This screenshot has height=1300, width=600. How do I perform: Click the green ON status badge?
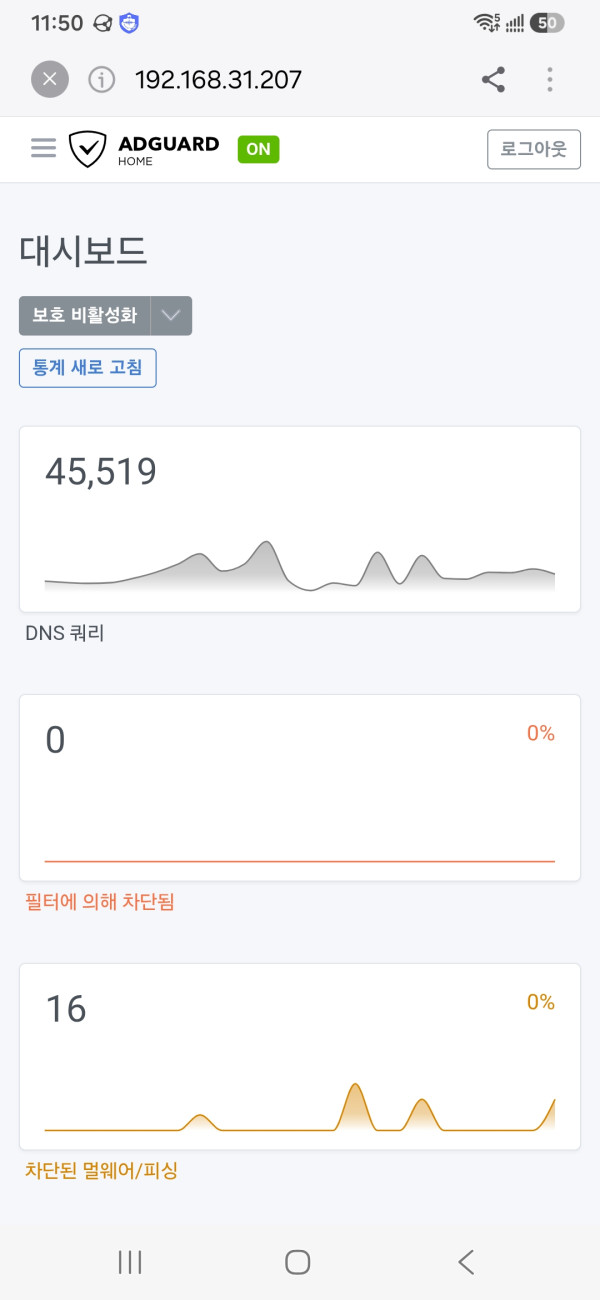coord(258,149)
